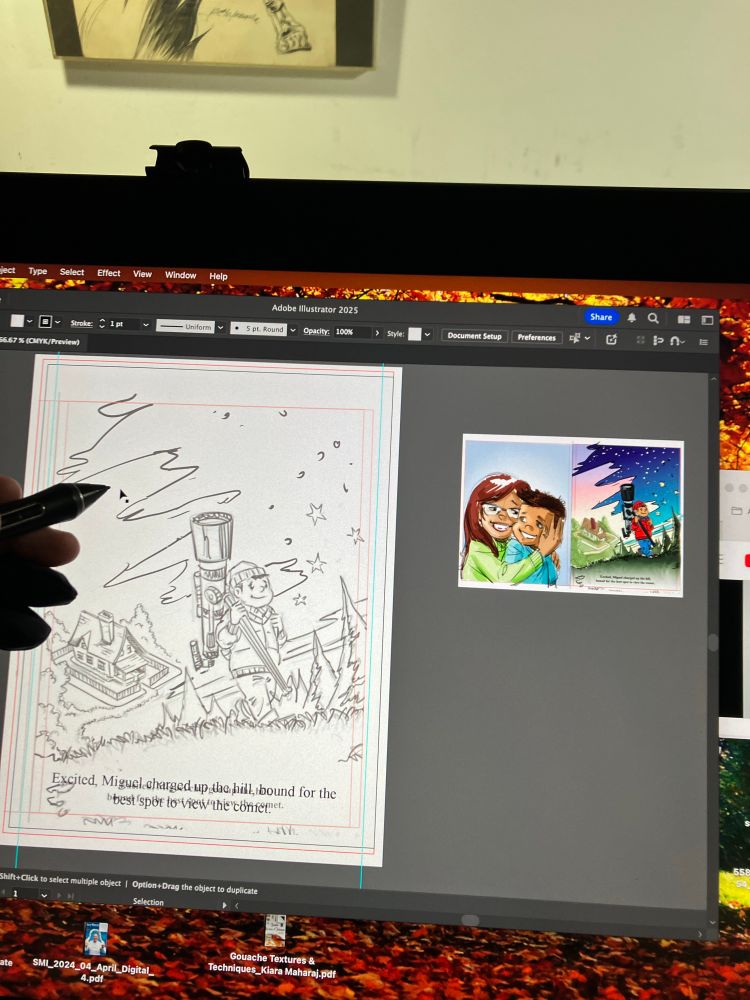Click the Stroke panel label link

coord(82,323)
